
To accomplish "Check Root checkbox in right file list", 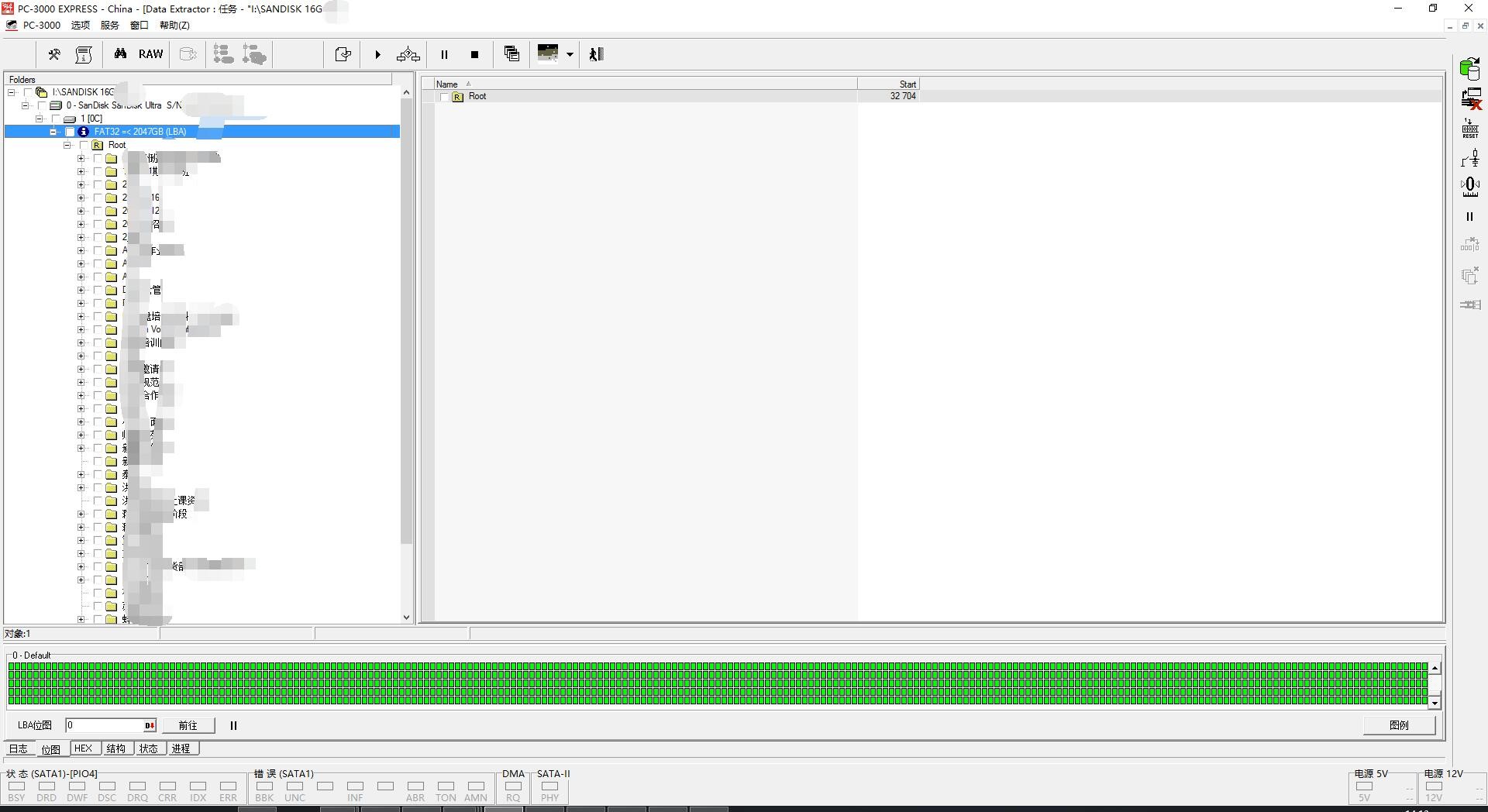I will point(444,97).
